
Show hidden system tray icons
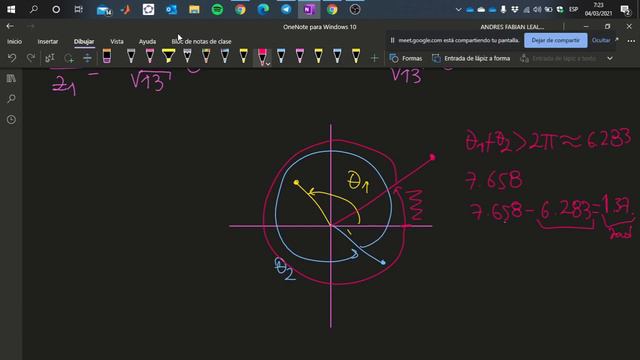coord(458,9)
